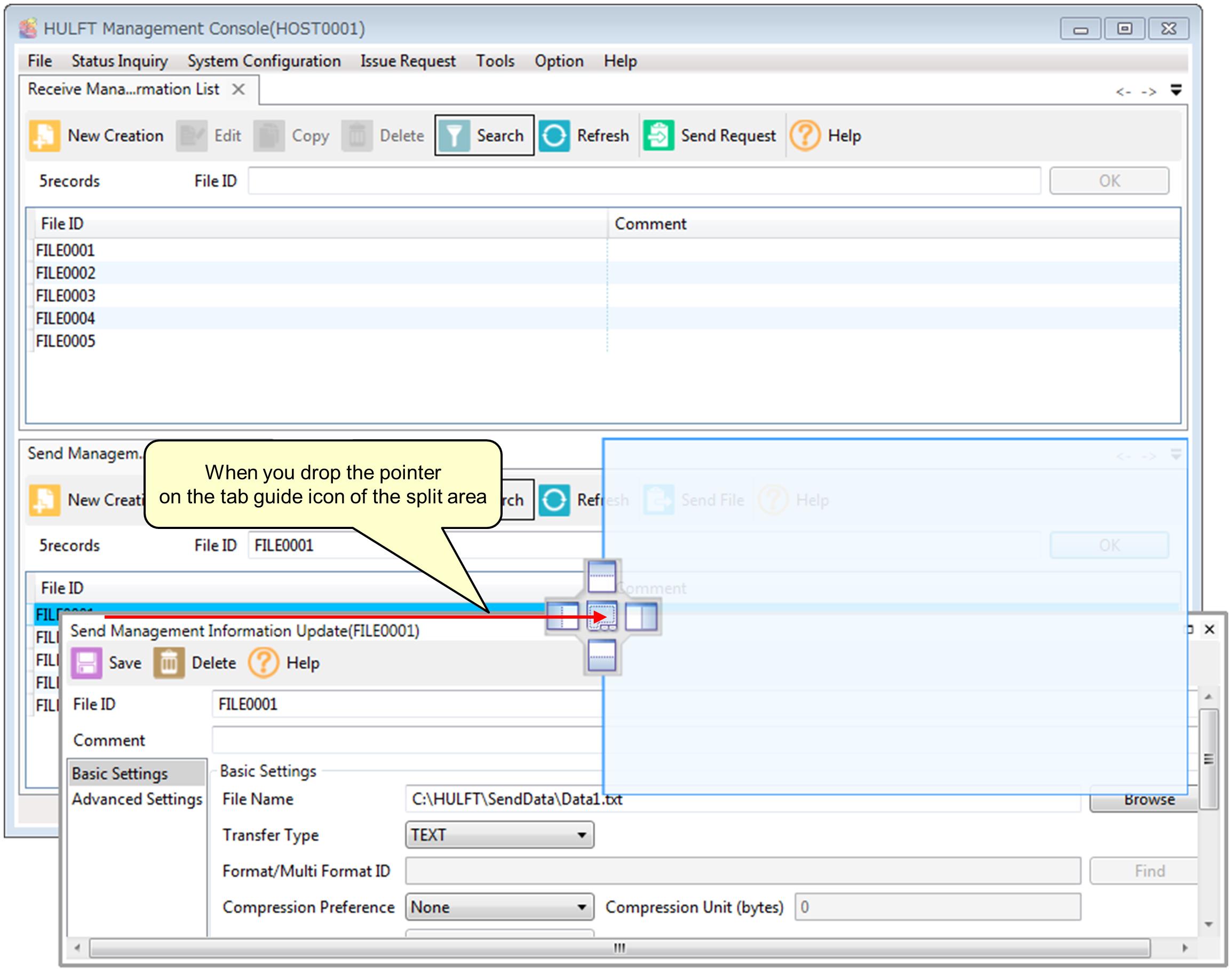
Task: Click the Save floppy disk icon
Action: point(86,663)
